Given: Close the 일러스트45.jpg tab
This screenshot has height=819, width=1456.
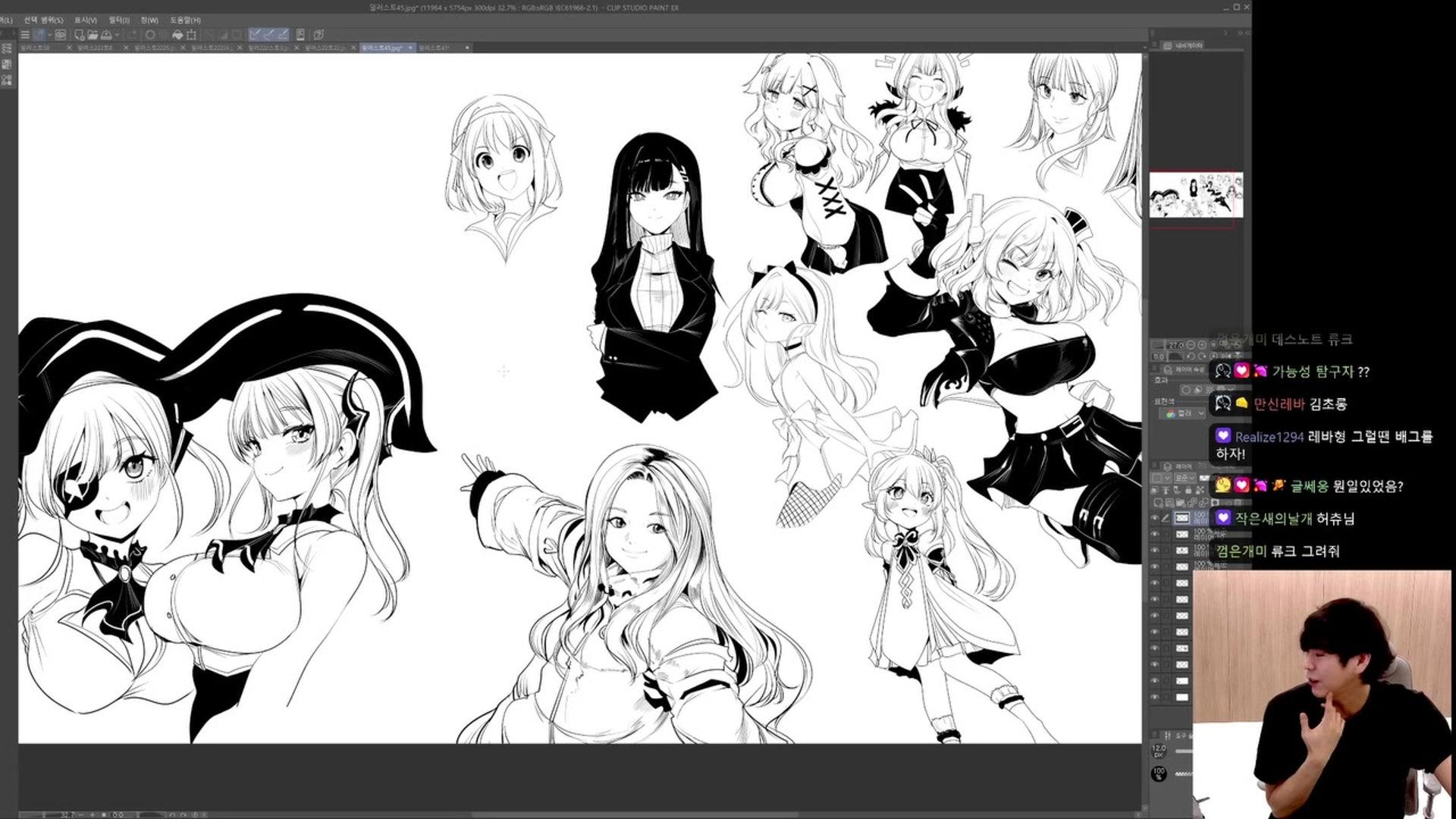Looking at the screenshot, I should 410,48.
